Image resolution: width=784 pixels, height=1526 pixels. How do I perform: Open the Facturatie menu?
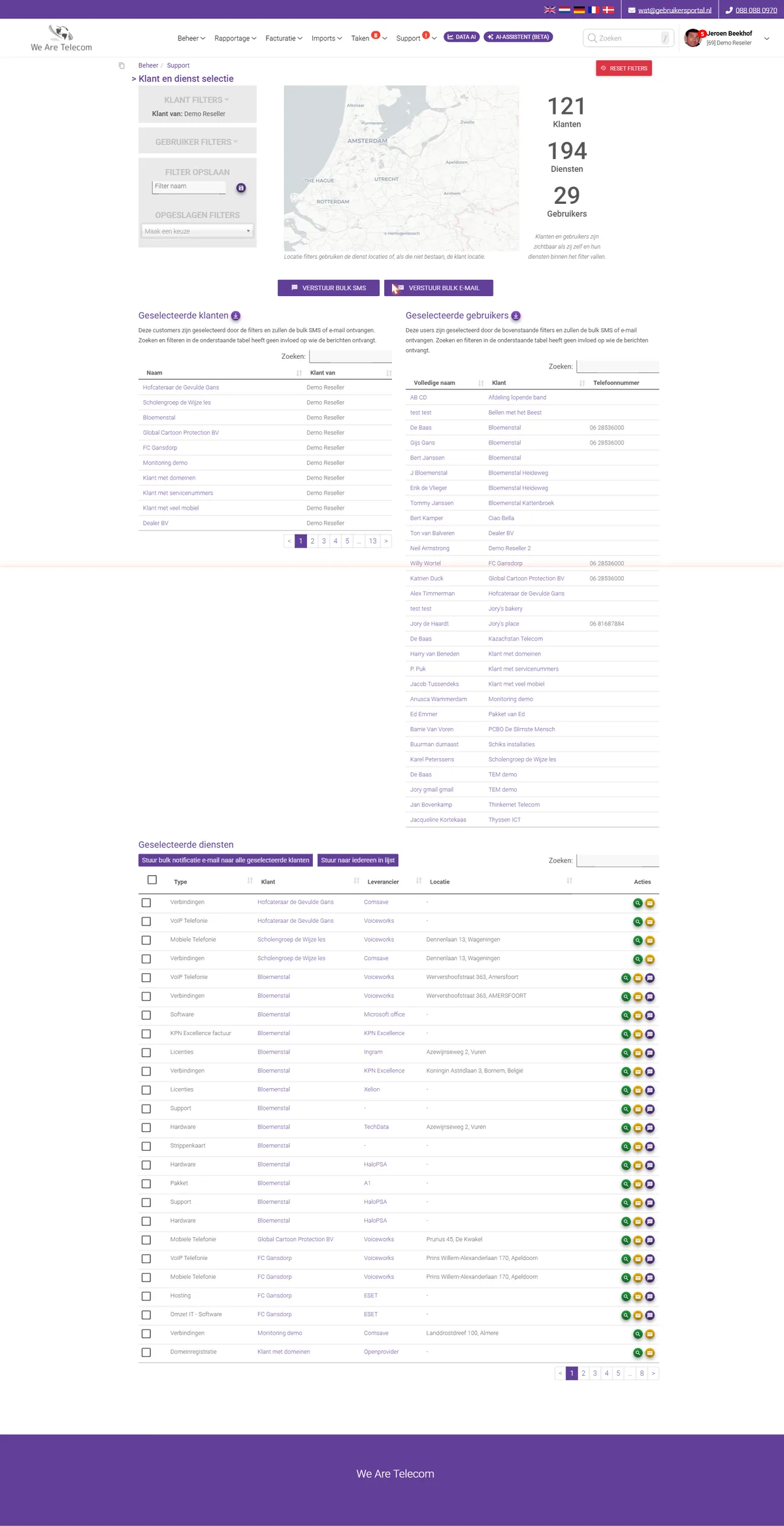tap(284, 39)
